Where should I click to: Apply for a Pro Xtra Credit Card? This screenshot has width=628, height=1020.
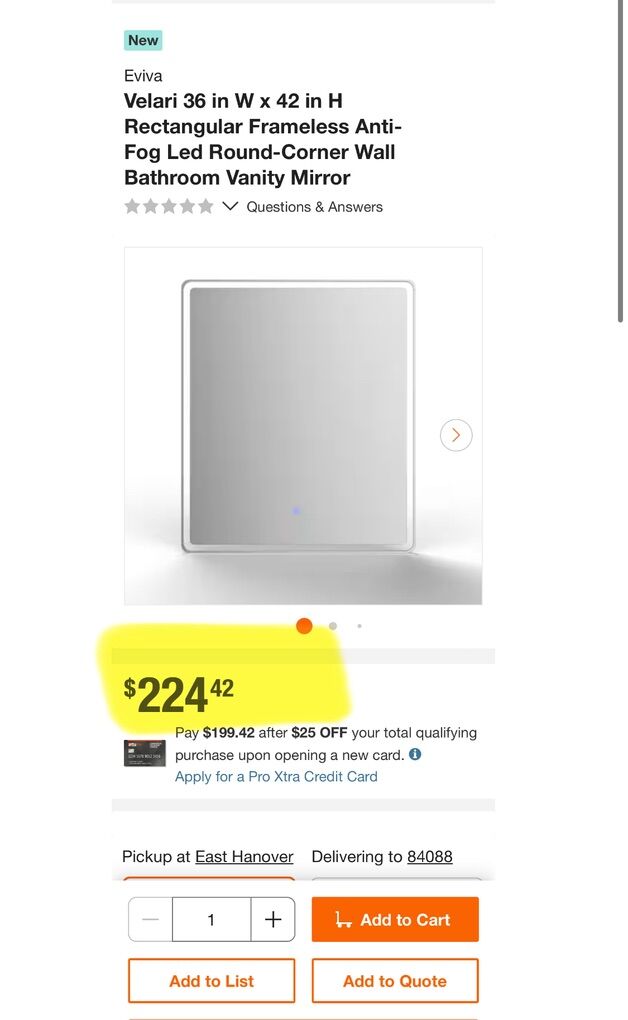click(x=276, y=776)
